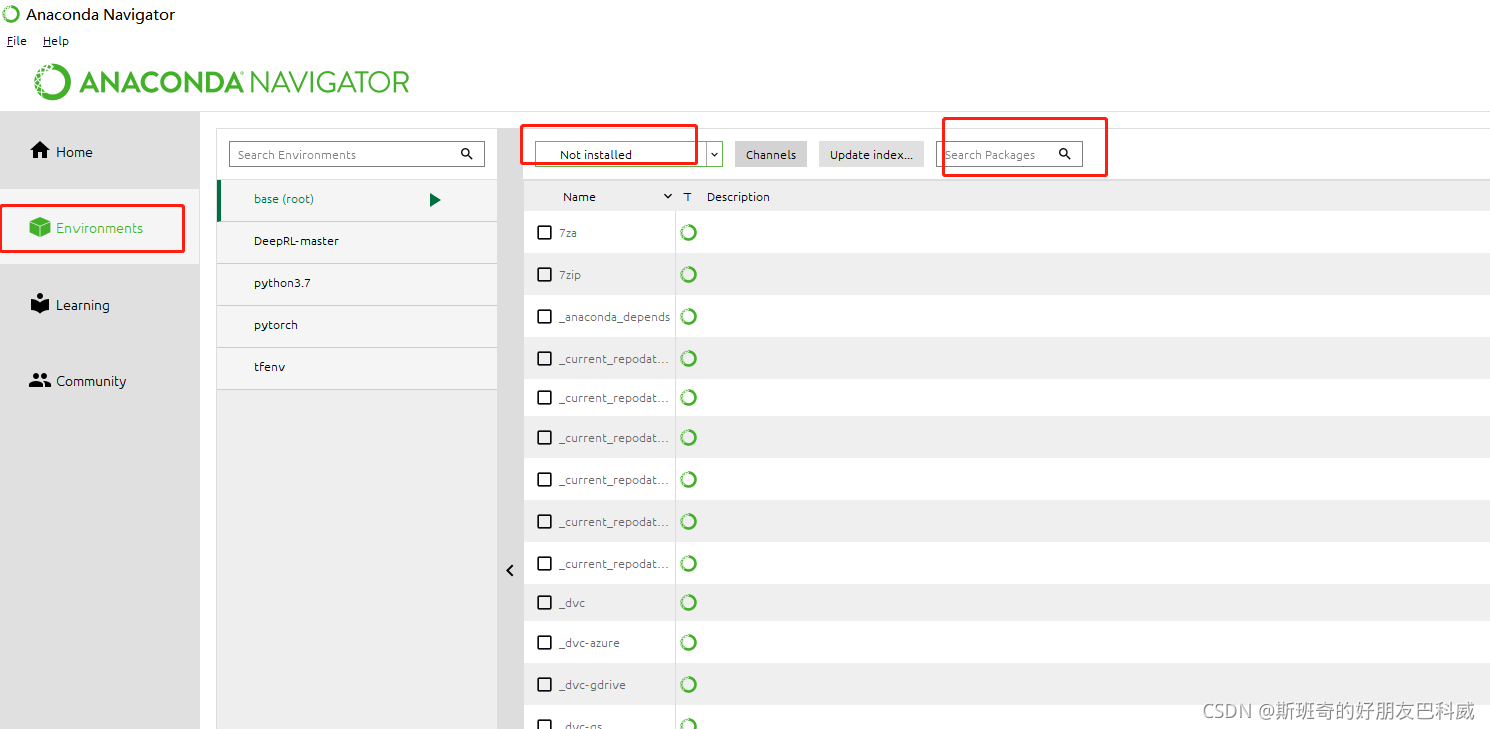Mark the _anaconda_depends checkbox

click(x=544, y=317)
